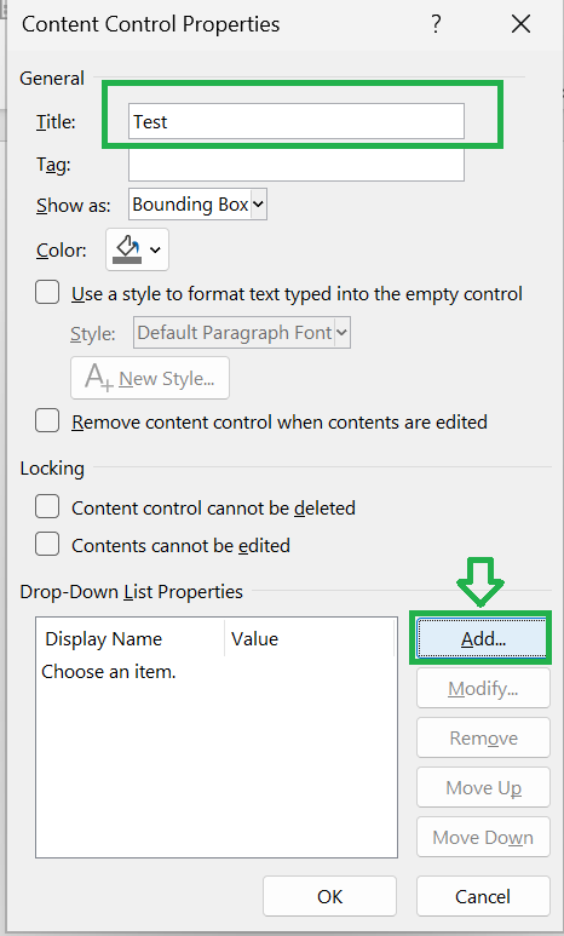The width and height of the screenshot is (564, 936).
Task: Click the Cancel button
Action: [483, 896]
